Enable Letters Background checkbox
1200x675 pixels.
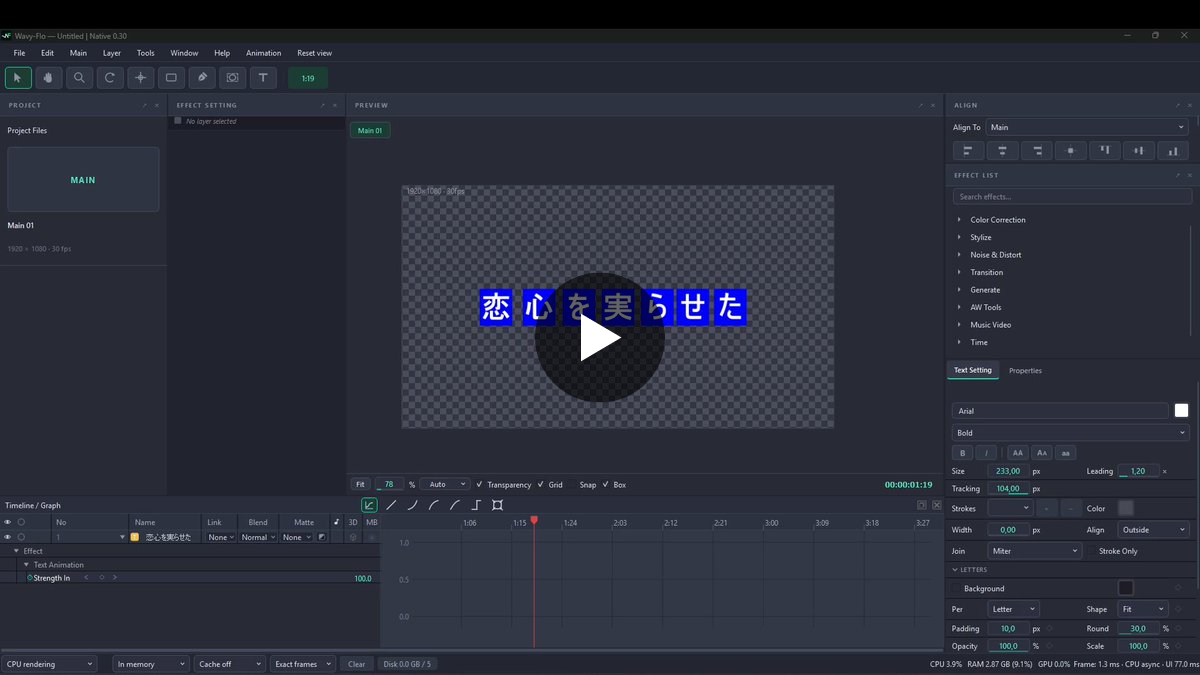coord(957,589)
